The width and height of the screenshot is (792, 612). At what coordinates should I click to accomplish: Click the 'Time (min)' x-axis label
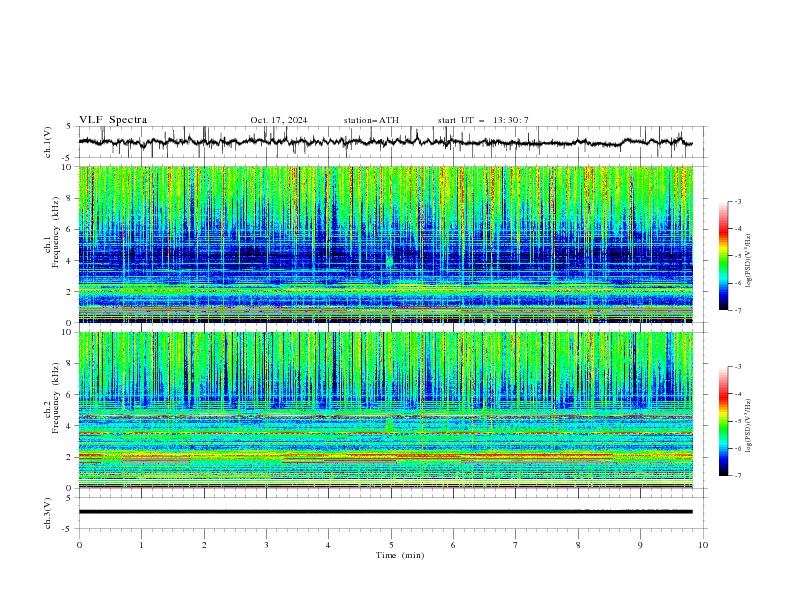[x=400, y=555]
